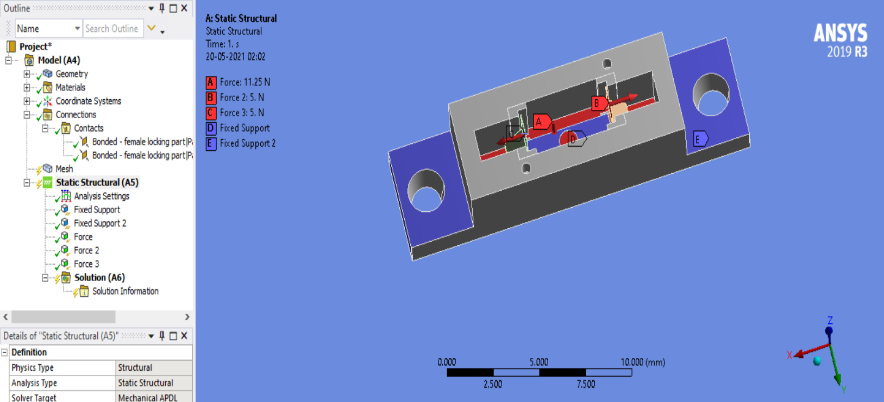Click the Fixed Support 2 label tag E
Image resolution: width=884 pixels, height=402 pixels.
click(x=700, y=139)
